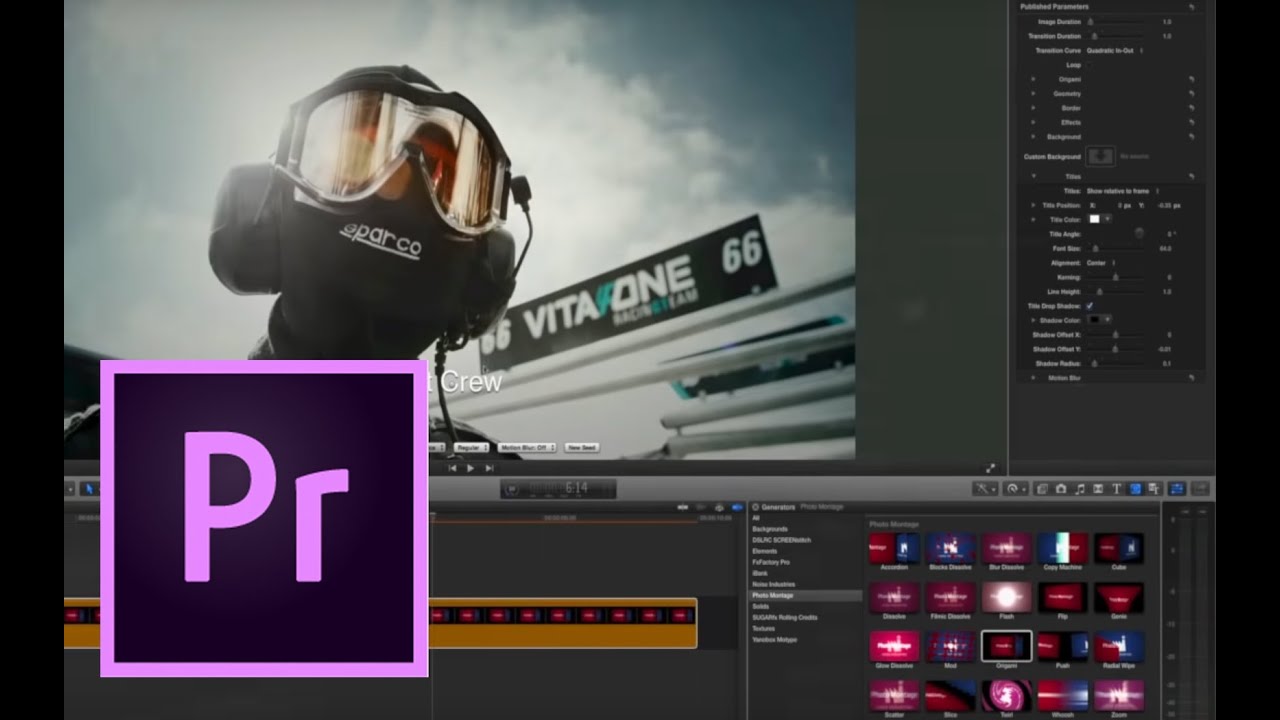The height and width of the screenshot is (720, 1280).
Task: Reset the Border parameter group
Action: (1192, 108)
